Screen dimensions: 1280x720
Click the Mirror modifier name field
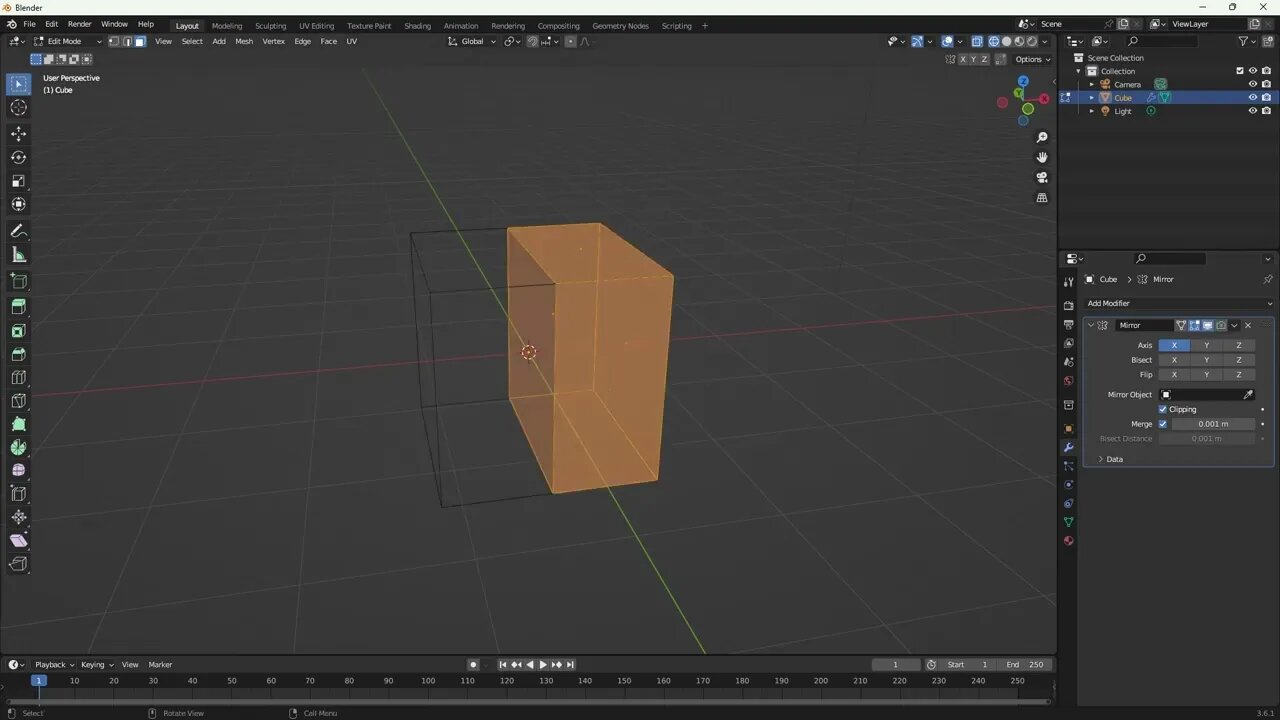coord(1144,325)
